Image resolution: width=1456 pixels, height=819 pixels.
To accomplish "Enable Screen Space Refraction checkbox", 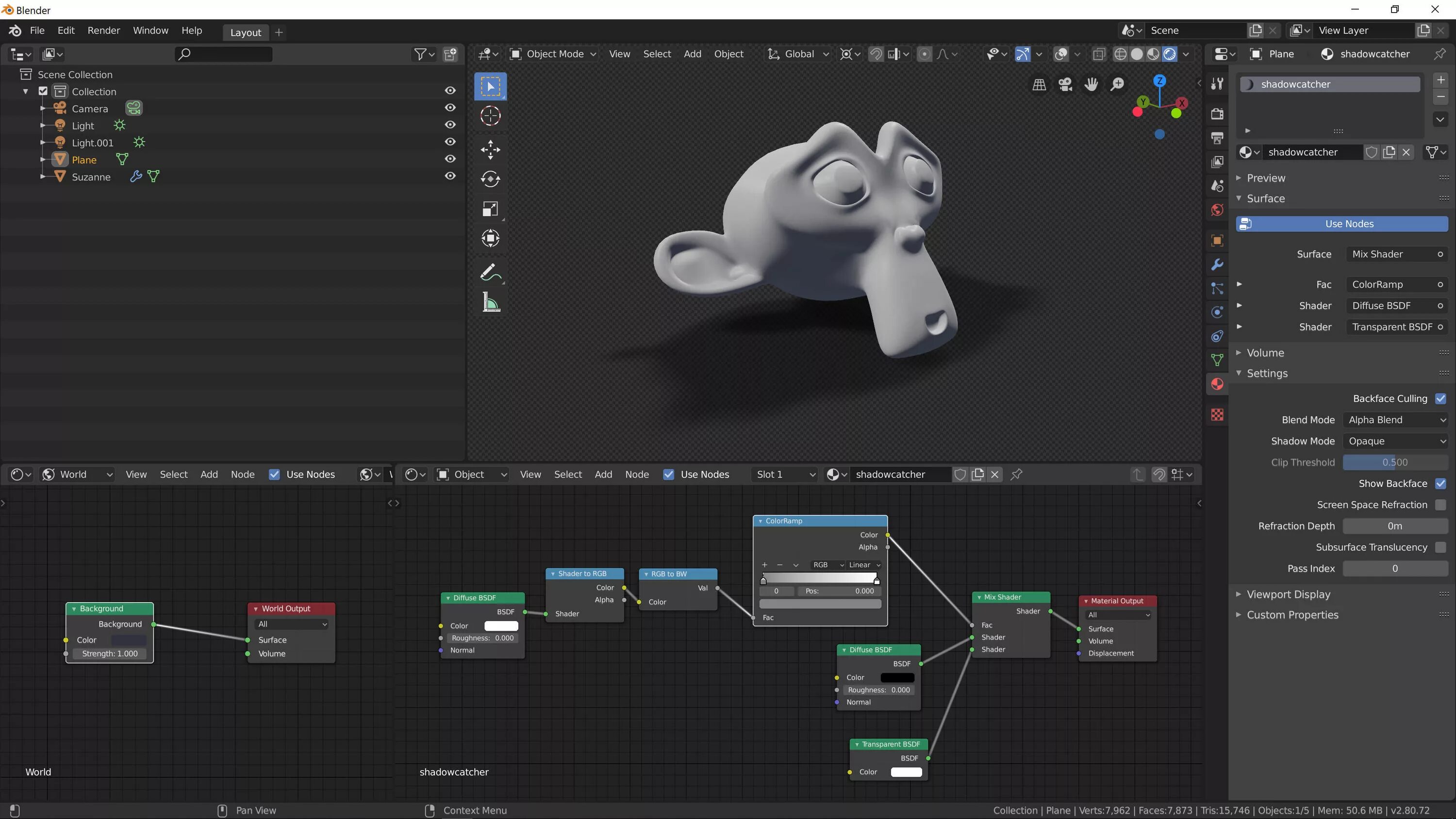I will (1440, 505).
